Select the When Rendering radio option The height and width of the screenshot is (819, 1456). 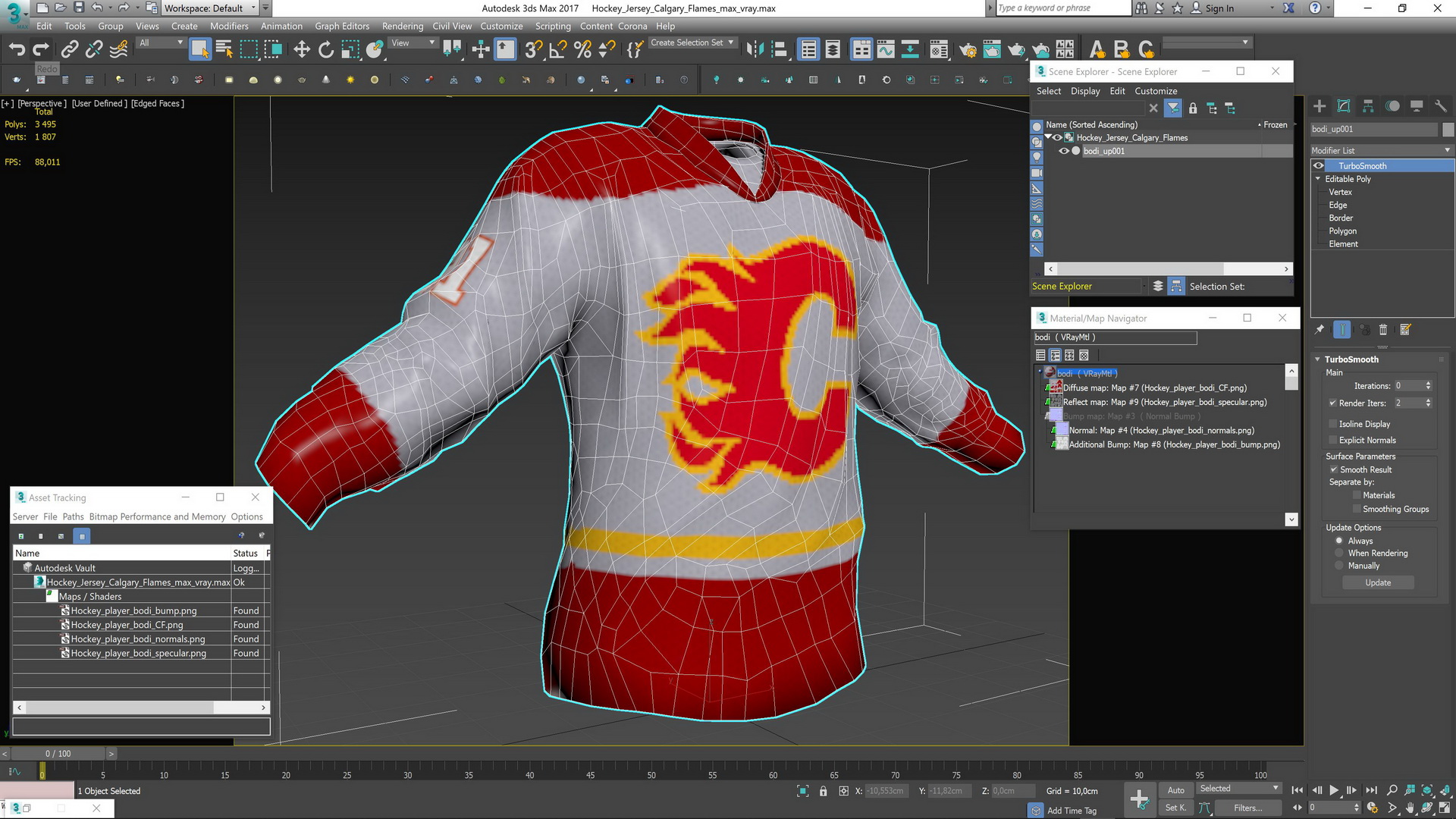1339,553
